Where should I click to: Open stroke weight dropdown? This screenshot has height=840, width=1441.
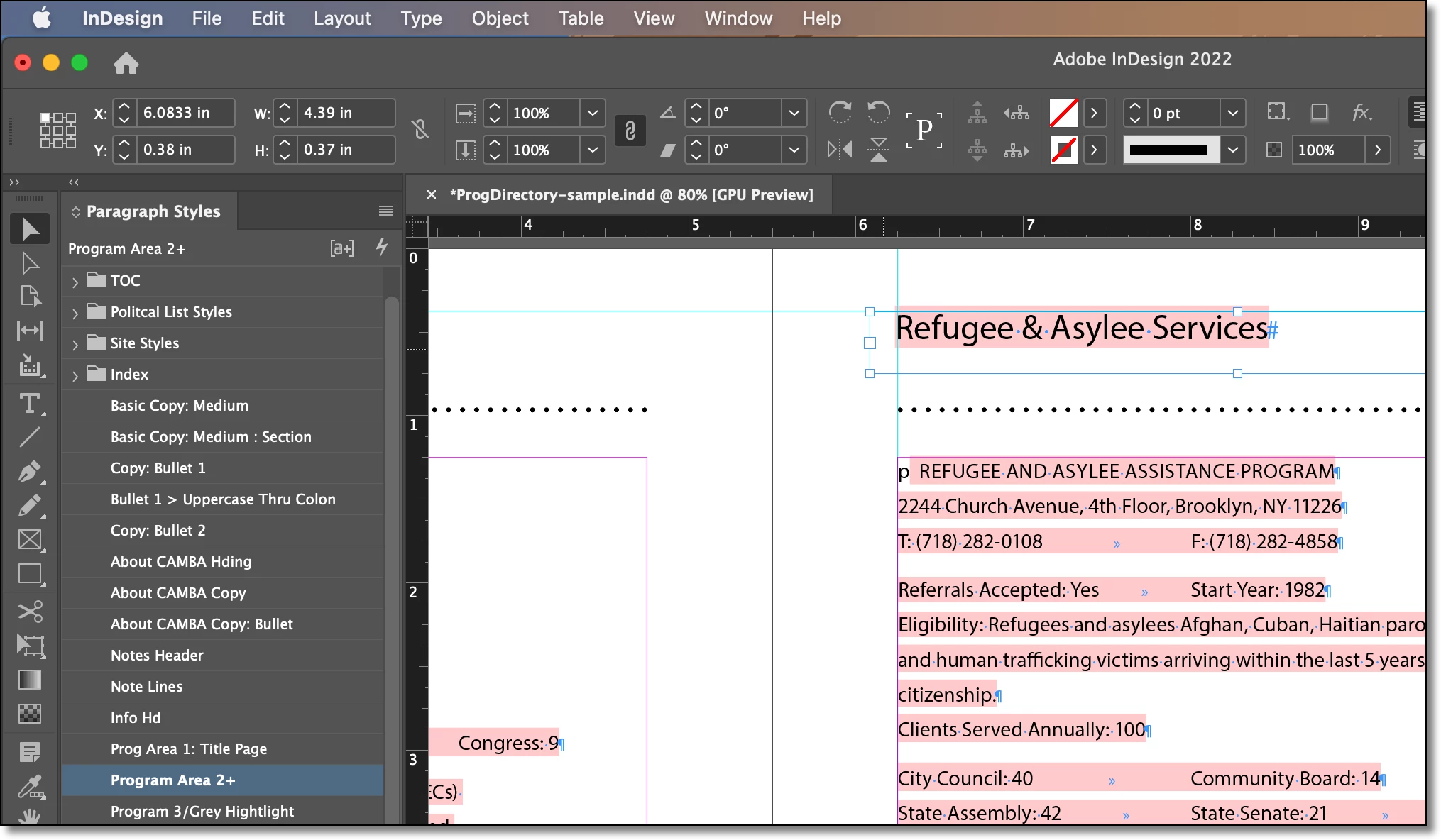tap(1233, 113)
